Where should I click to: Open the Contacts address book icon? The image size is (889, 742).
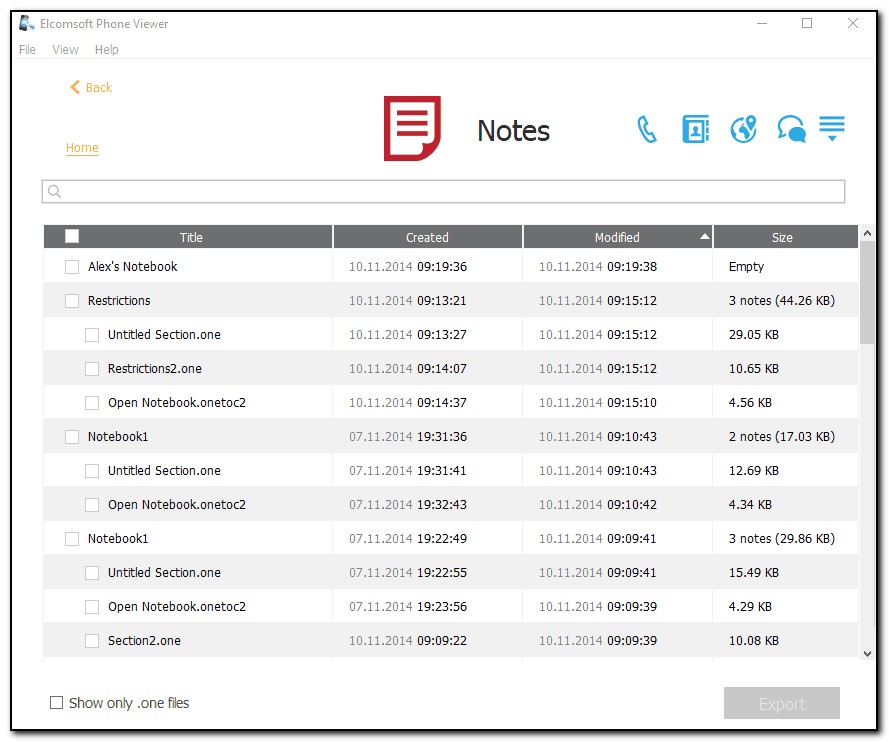pyautogui.click(x=695, y=129)
